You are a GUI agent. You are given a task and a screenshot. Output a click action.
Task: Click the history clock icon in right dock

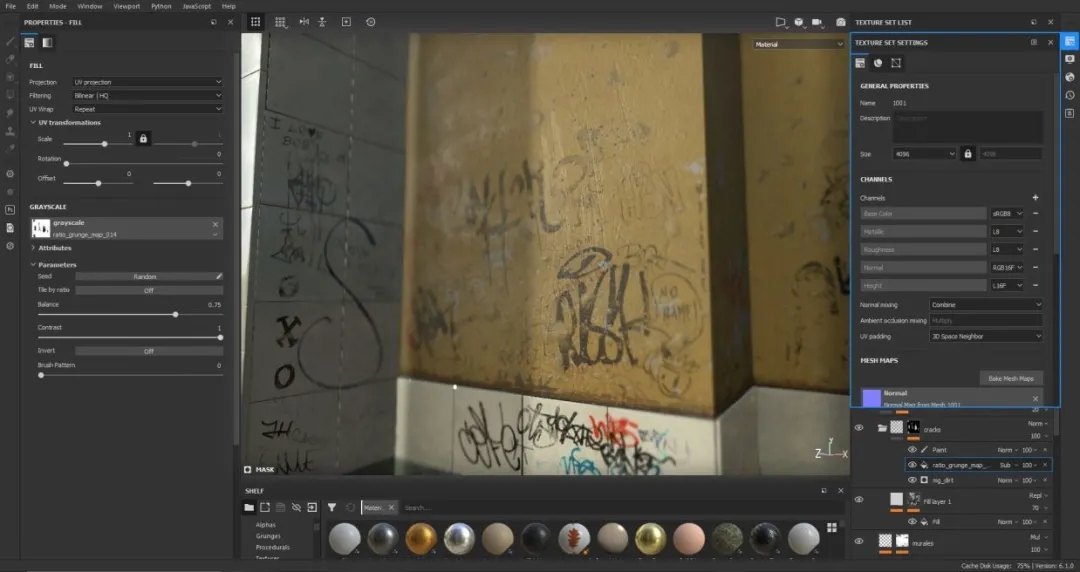1070,95
